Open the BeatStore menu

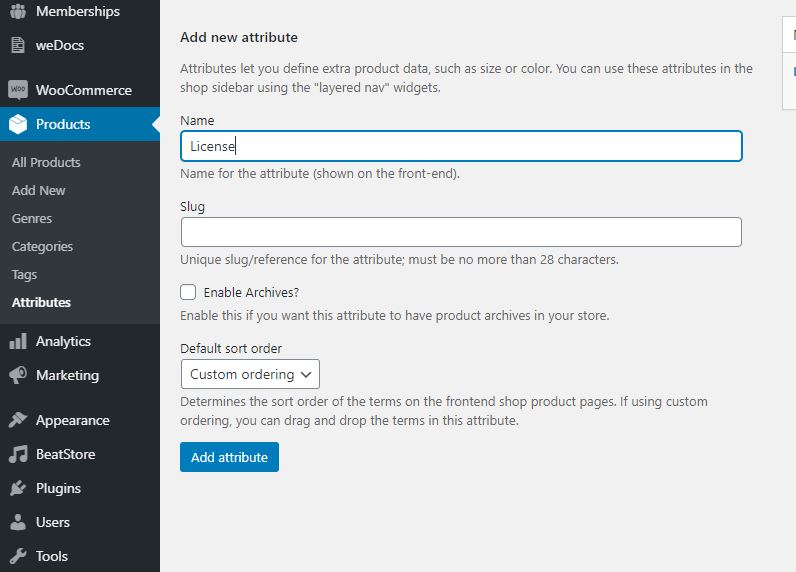tap(80, 454)
